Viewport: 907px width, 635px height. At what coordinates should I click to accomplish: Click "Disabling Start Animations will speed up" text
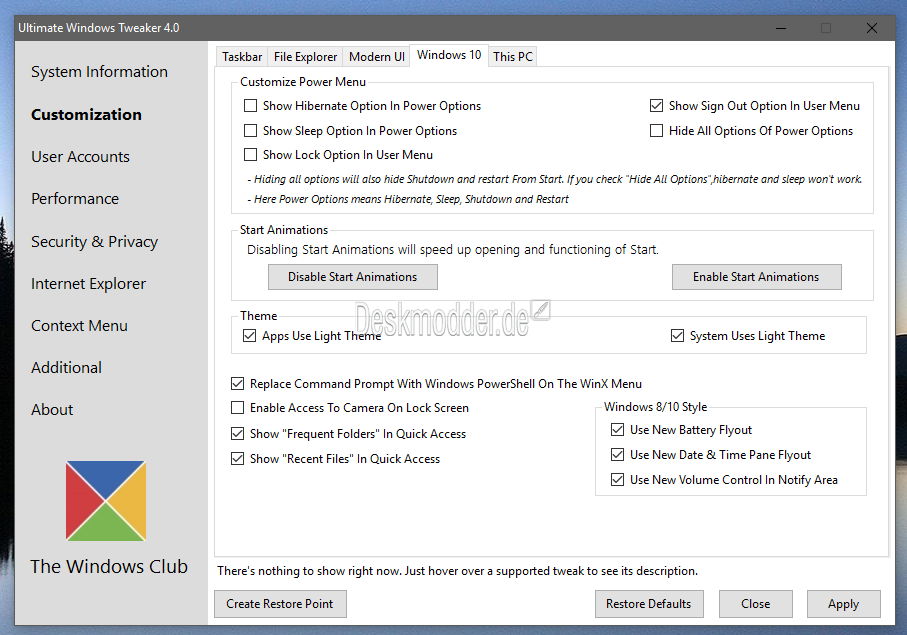pos(453,250)
